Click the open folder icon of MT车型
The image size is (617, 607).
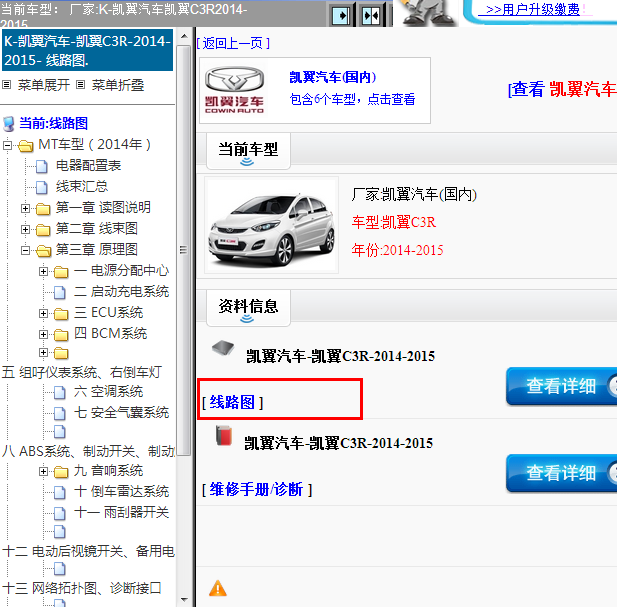pos(26,146)
